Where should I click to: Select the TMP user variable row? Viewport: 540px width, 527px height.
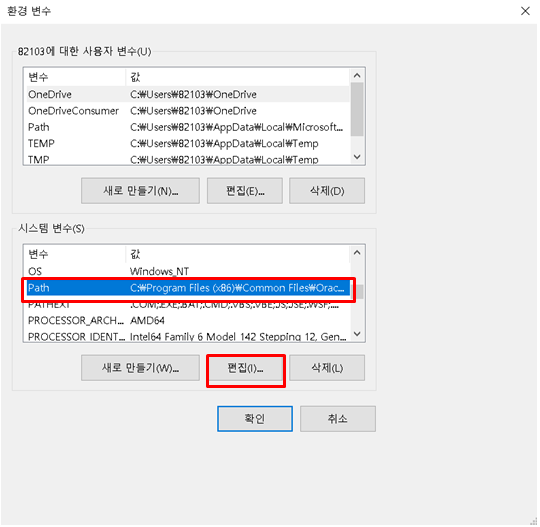(x=188, y=159)
